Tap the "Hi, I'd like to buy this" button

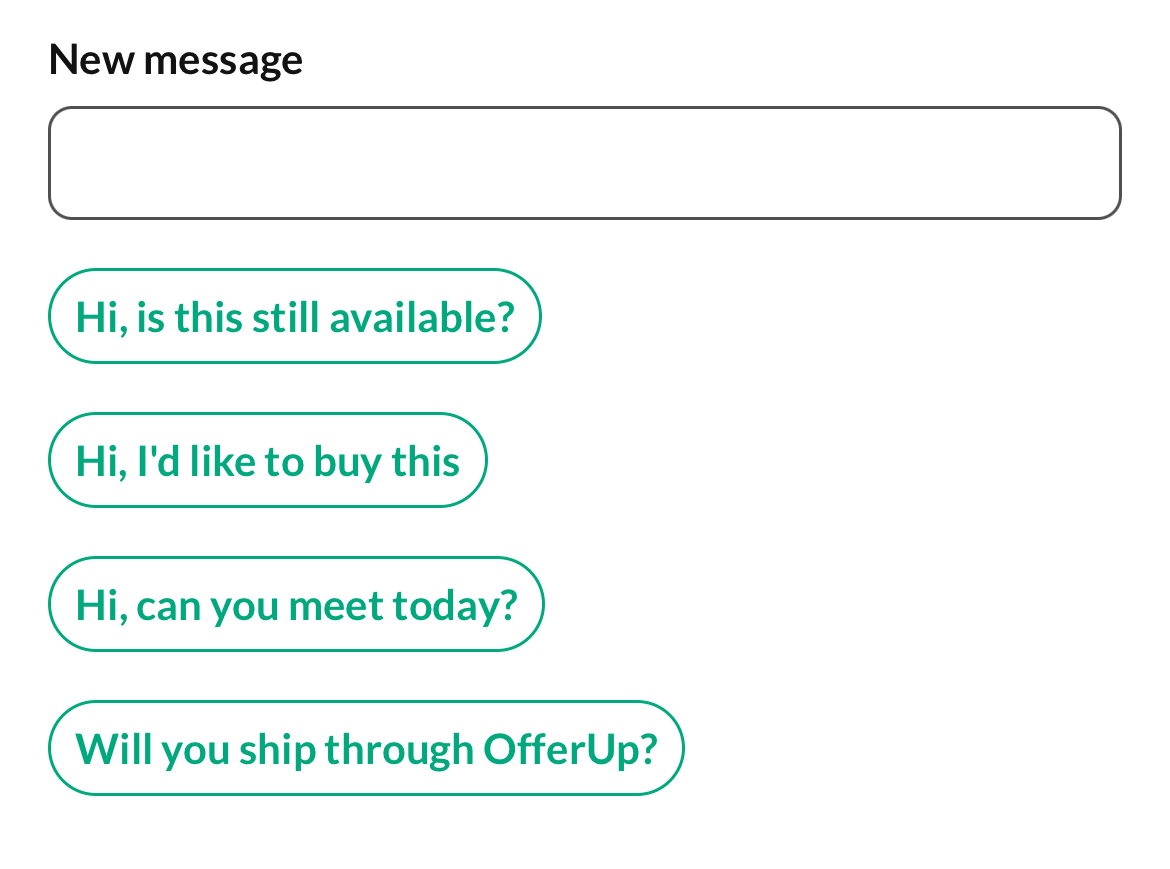point(267,460)
